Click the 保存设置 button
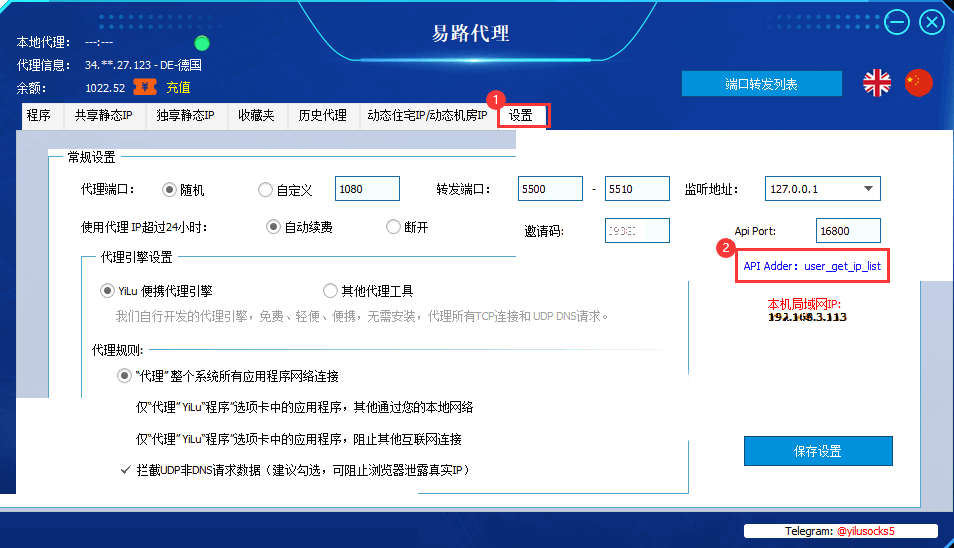 pos(818,451)
